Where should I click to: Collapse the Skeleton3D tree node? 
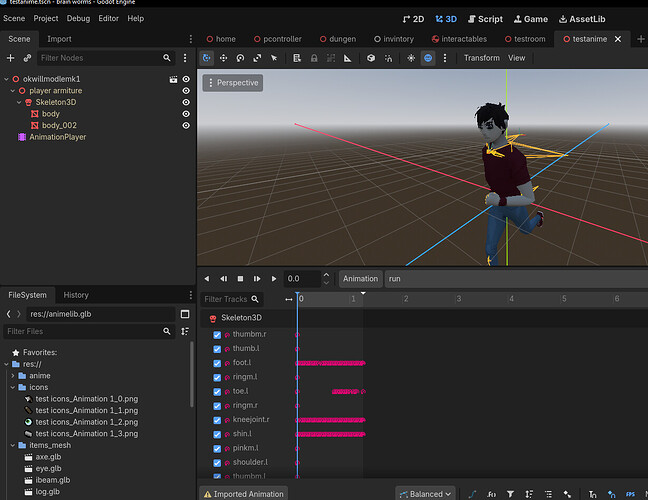click(x=19, y=102)
